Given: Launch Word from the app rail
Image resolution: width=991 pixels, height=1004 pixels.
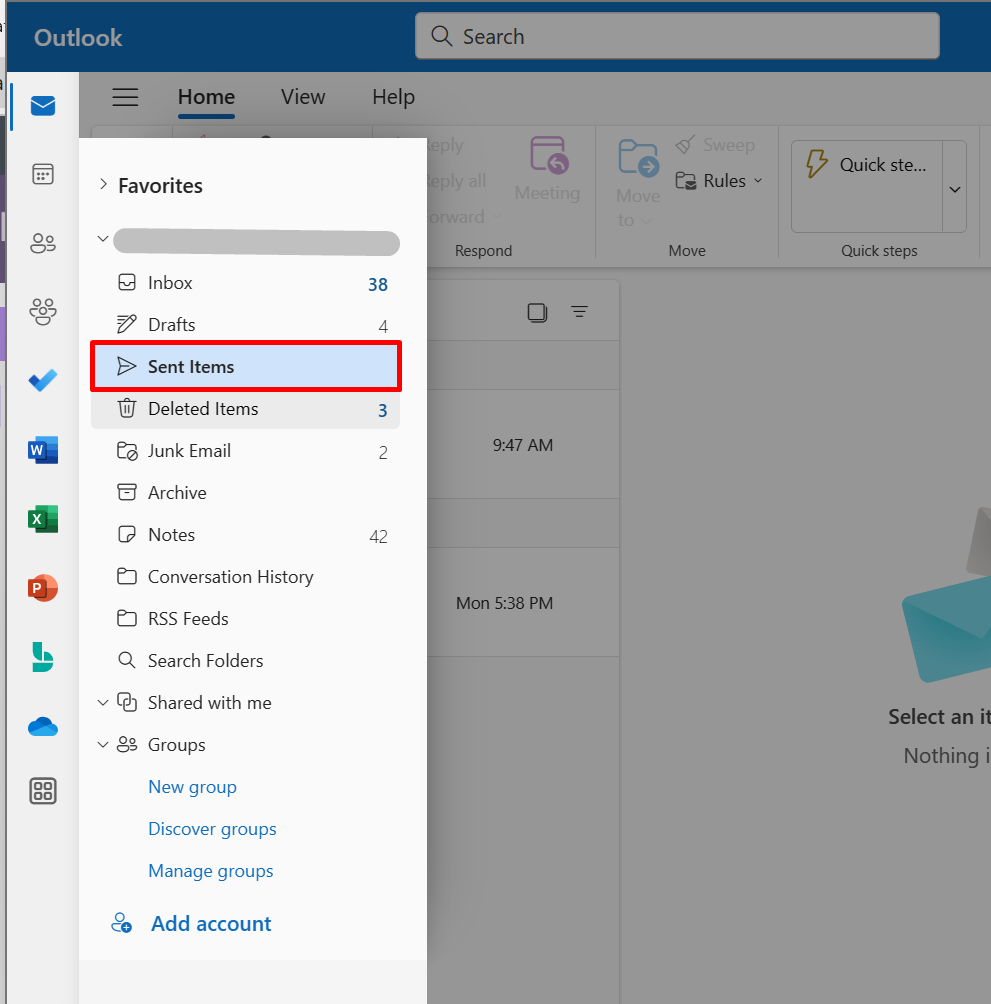Looking at the screenshot, I should 42,451.
